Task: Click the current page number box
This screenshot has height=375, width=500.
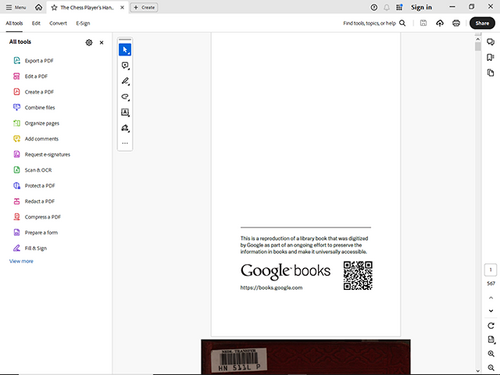Action: click(490, 270)
